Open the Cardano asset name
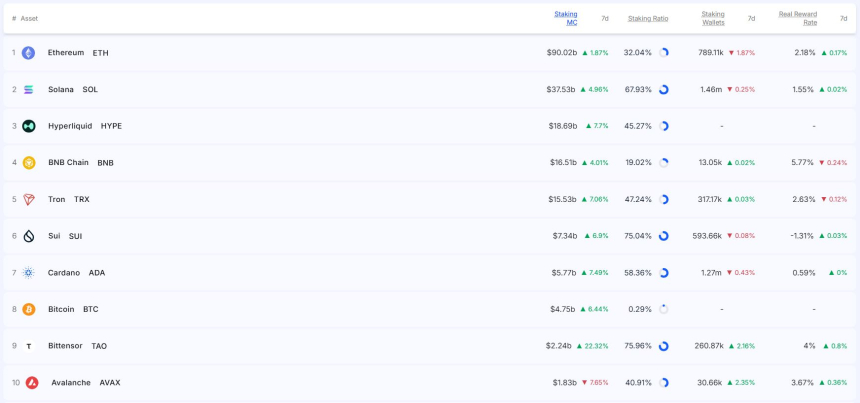Image resolution: width=860 pixels, height=403 pixels. point(64,273)
